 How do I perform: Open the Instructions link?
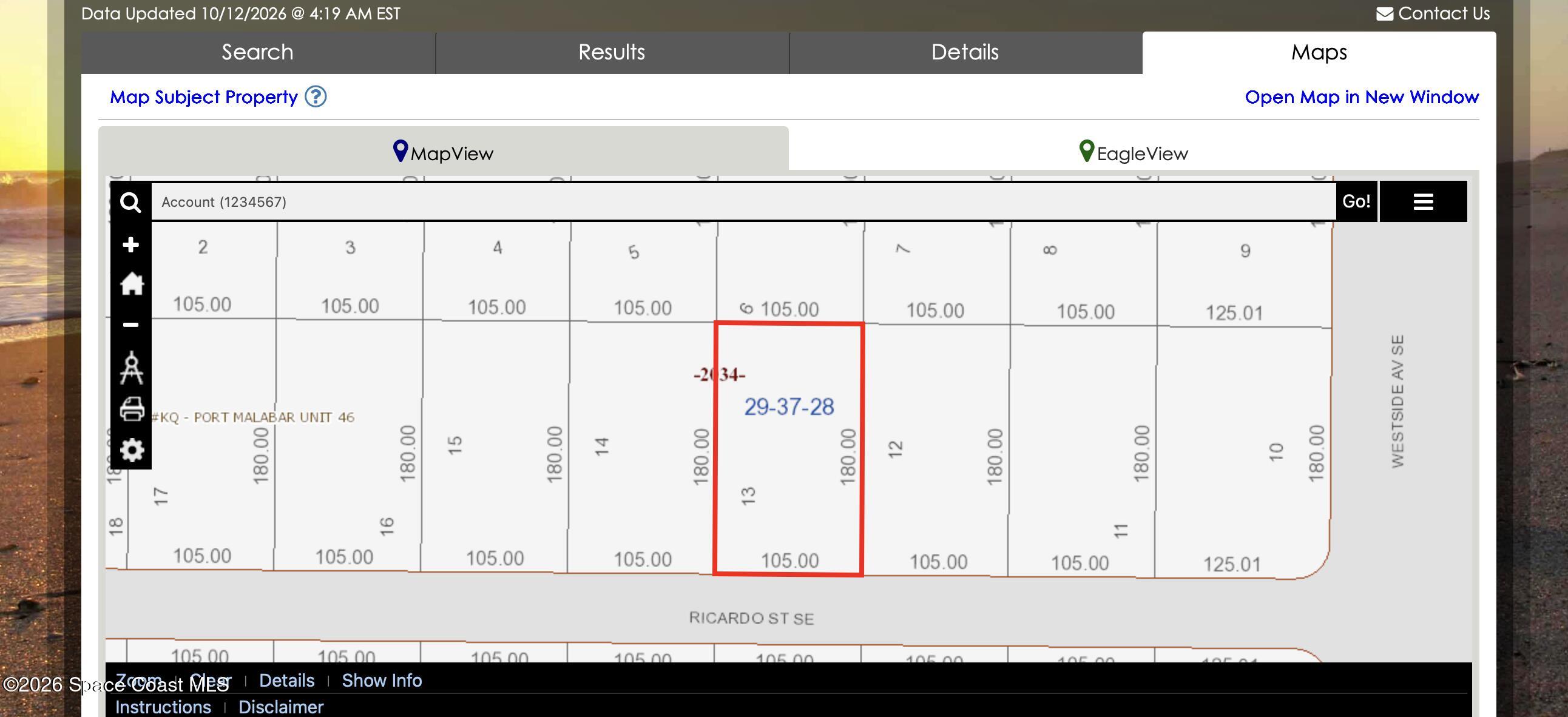163,707
